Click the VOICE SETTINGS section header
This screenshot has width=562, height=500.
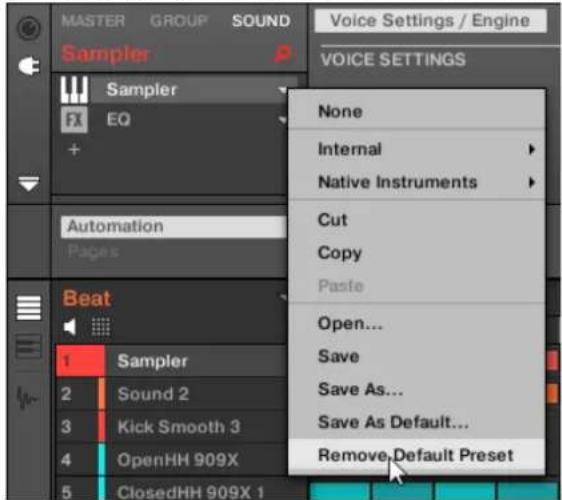click(393, 59)
